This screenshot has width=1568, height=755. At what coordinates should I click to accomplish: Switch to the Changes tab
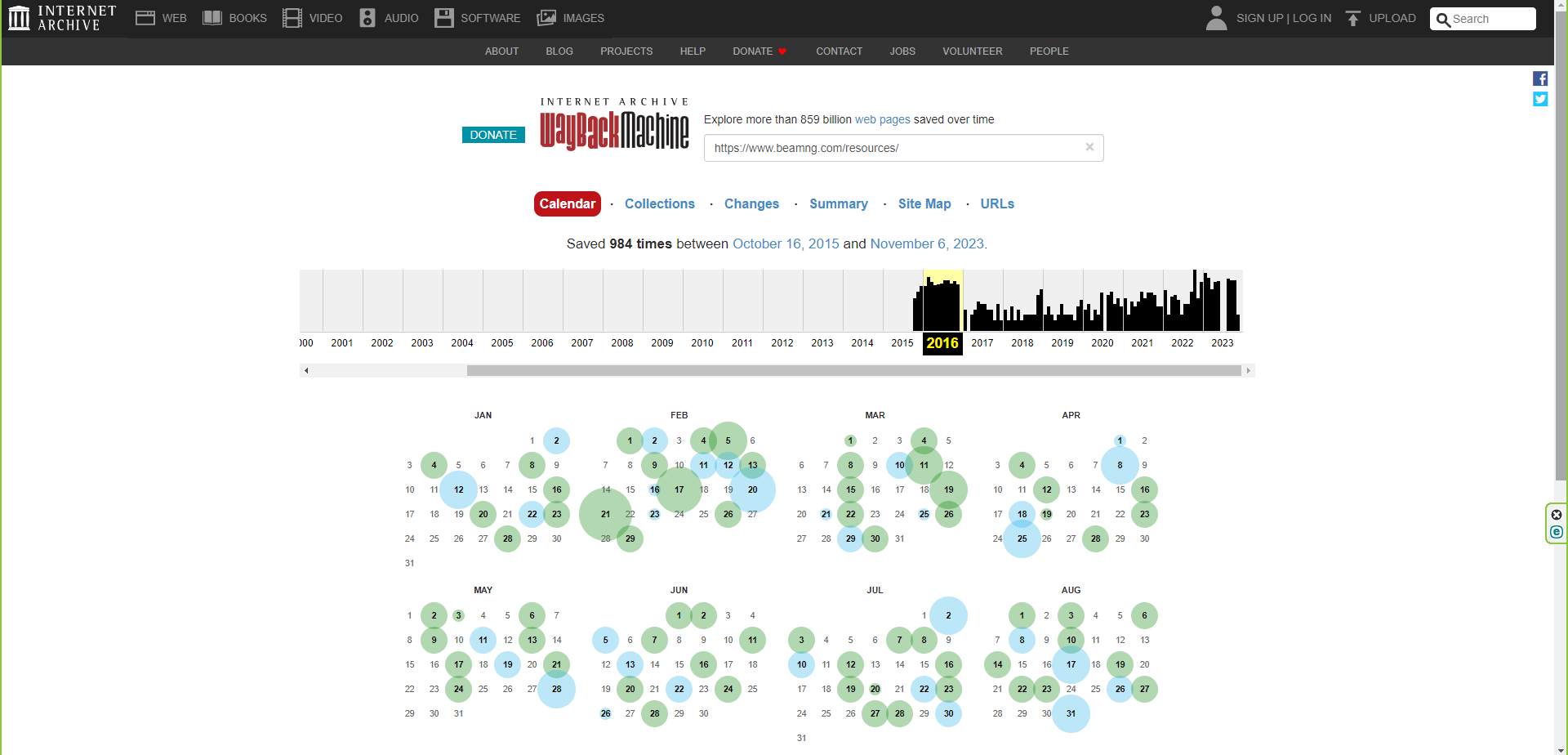click(x=751, y=203)
